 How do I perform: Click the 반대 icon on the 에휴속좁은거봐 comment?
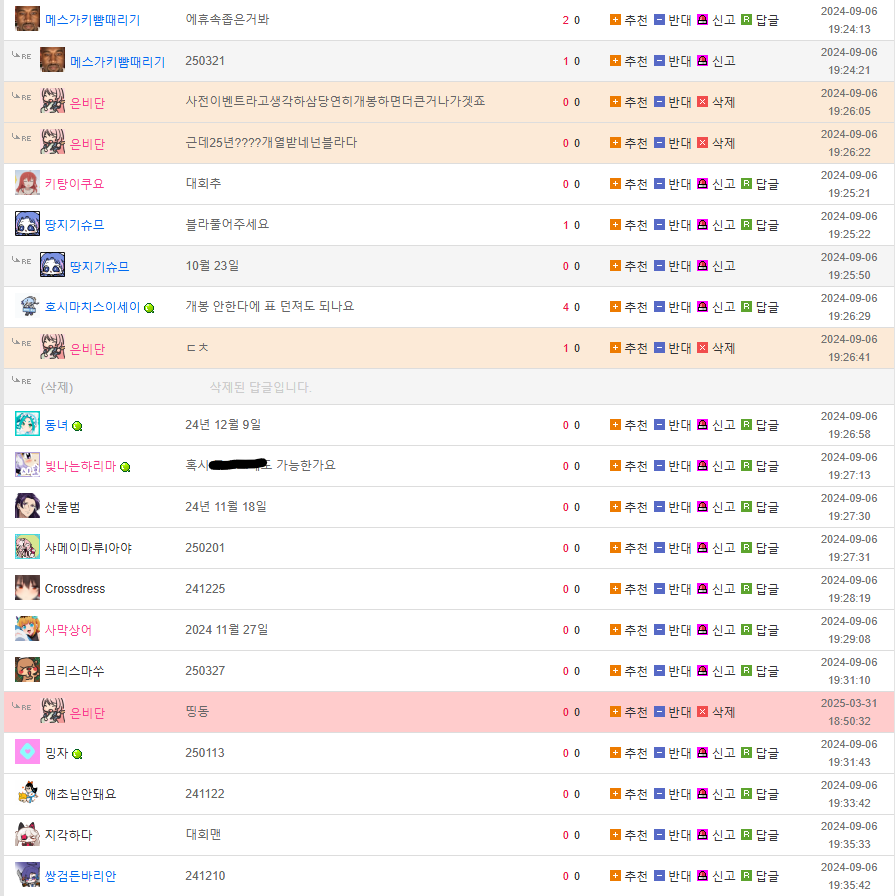(659, 20)
